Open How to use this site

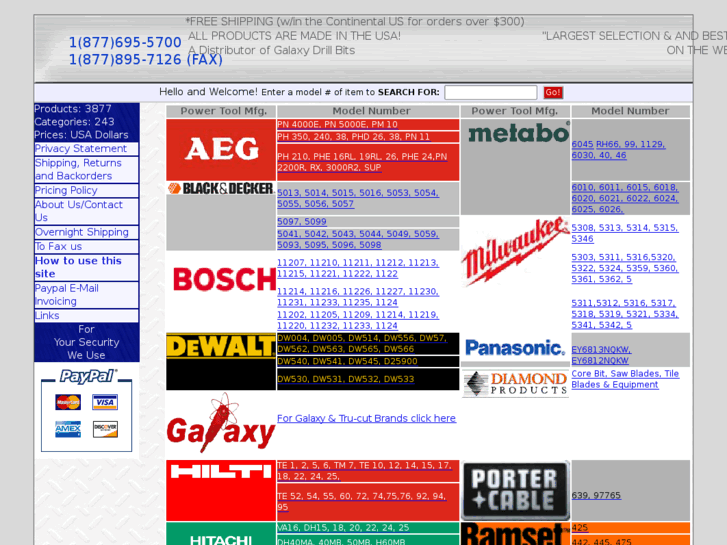[x=78, y=267]
